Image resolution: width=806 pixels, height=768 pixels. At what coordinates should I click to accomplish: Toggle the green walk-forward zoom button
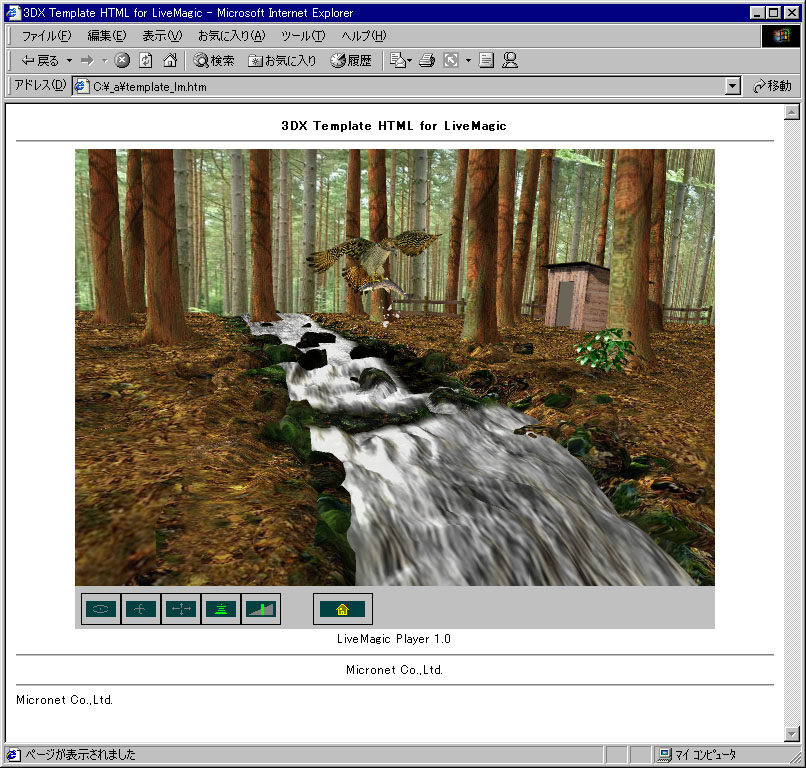(221, 609)
